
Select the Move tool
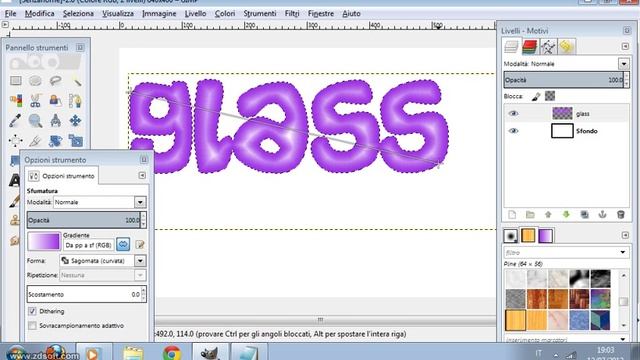point(76,120)
